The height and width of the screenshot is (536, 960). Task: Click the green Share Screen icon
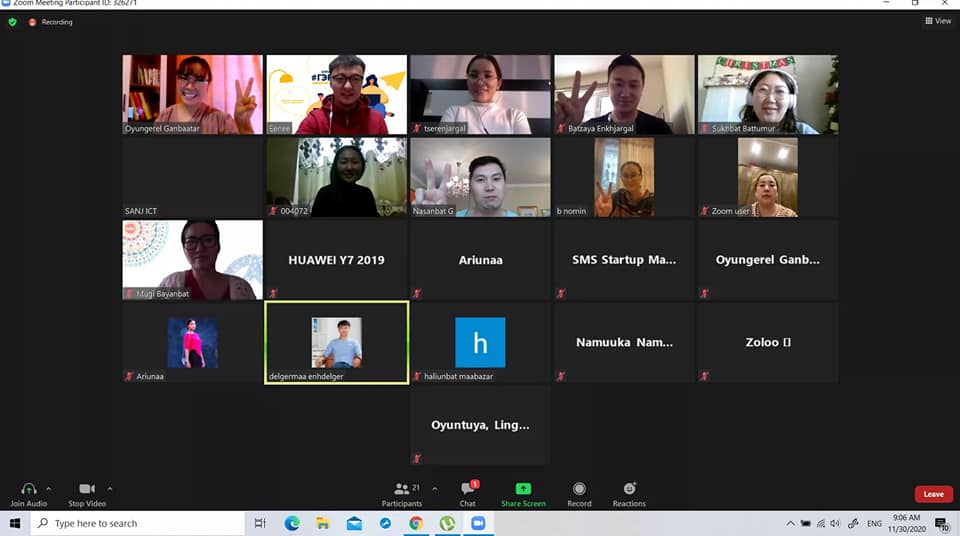point(523,489)
